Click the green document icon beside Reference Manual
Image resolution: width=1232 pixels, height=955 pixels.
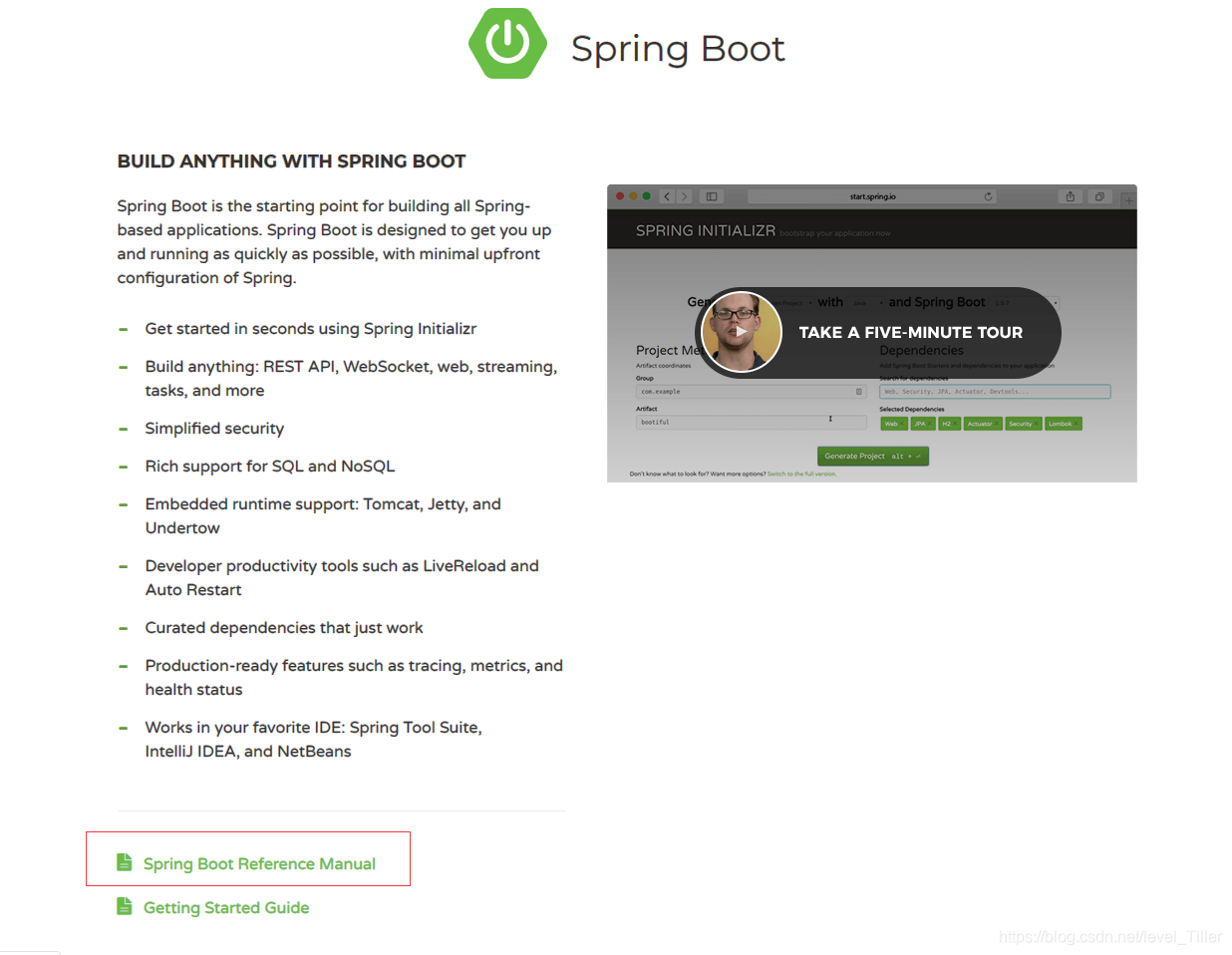pos(124,861)
